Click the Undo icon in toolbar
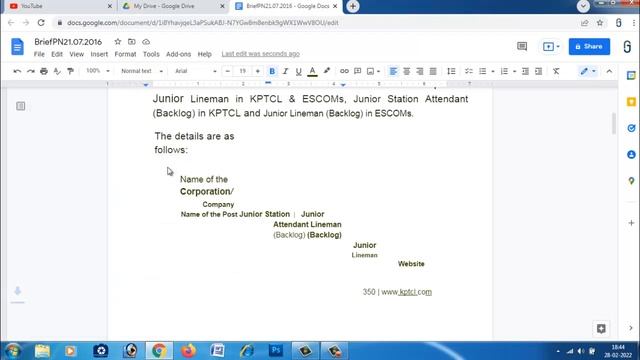 [x=17, y=71]
